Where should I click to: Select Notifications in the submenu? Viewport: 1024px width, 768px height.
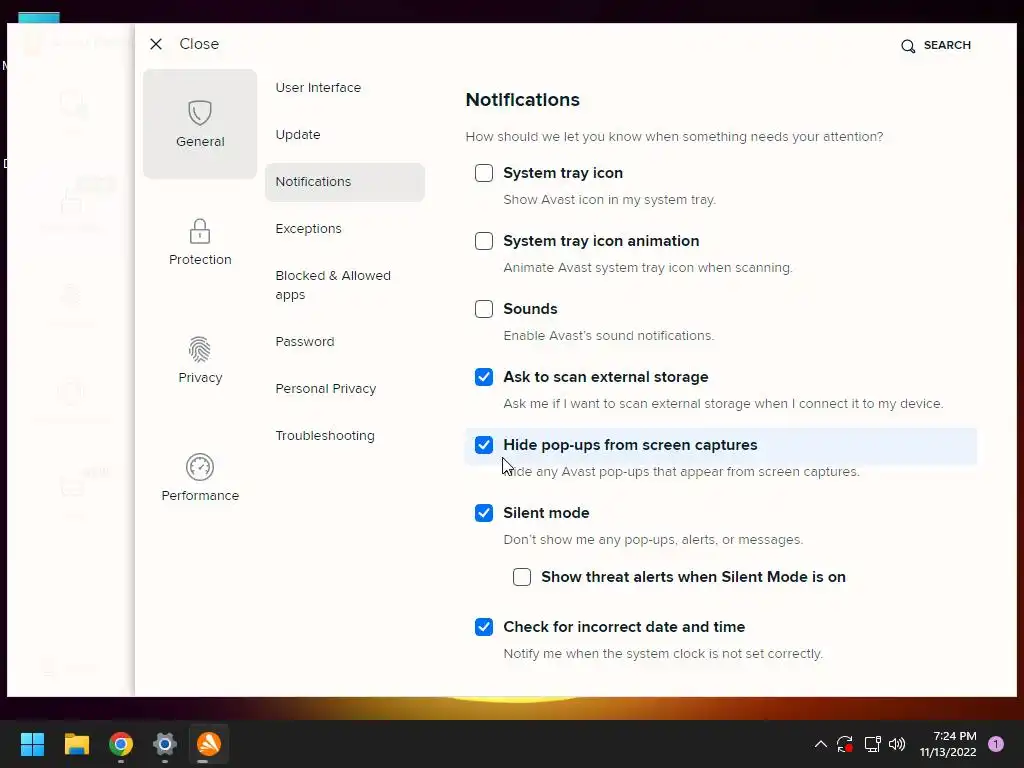click(x=345, y=182)
